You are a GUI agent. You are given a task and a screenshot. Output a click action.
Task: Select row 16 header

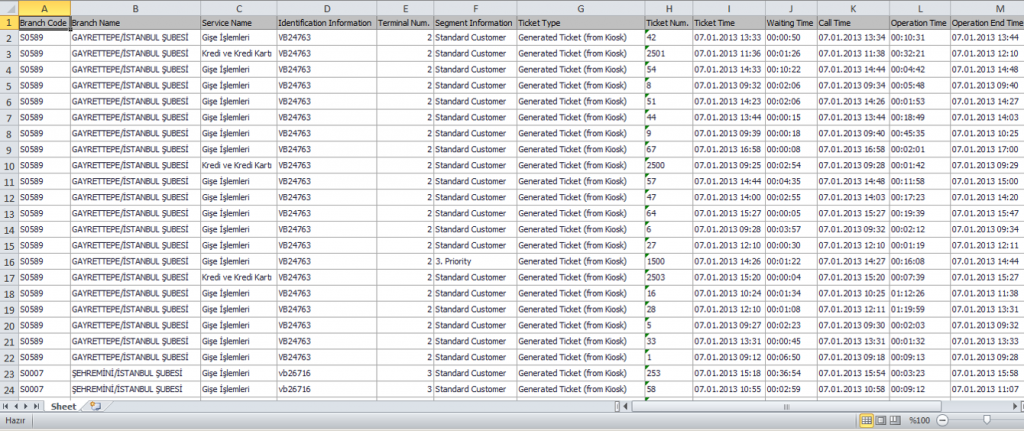[x=9, y=262]
